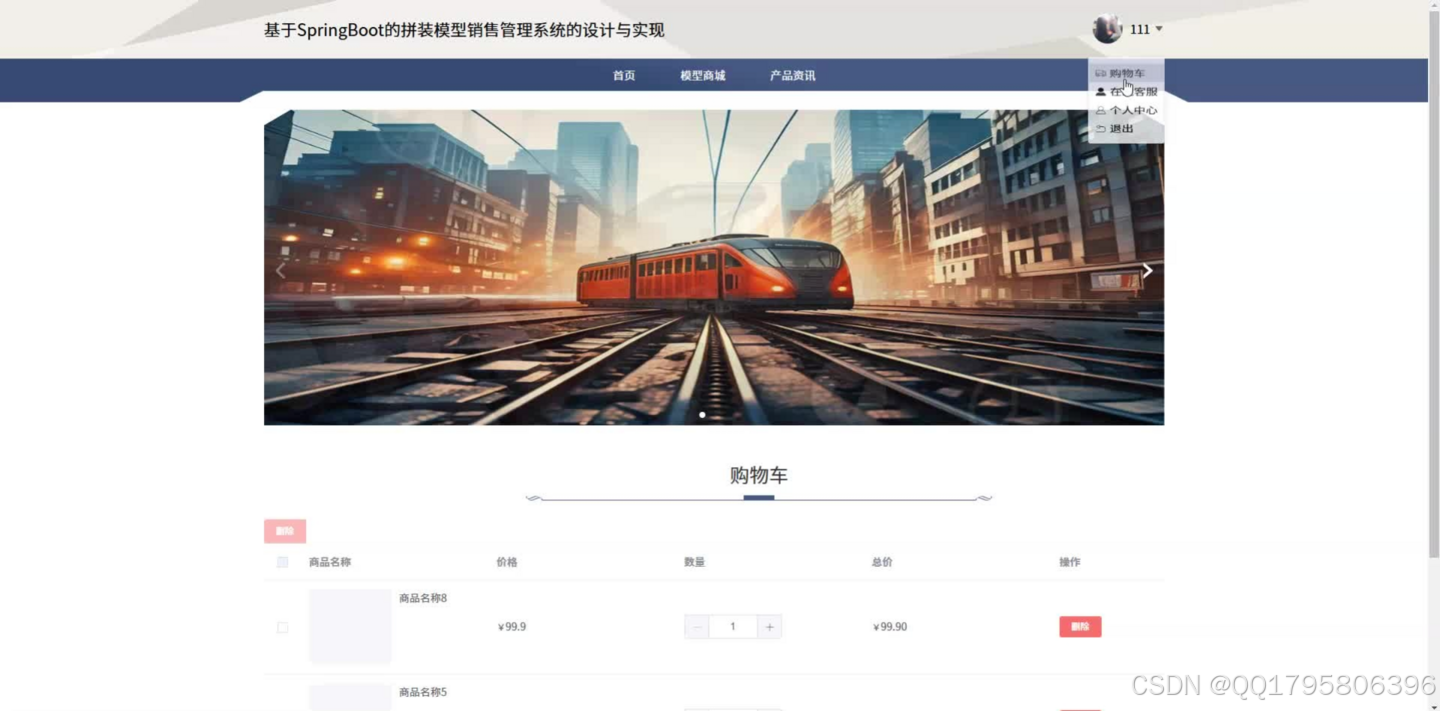Go to the 首页 tab

[x=624, y=76]
